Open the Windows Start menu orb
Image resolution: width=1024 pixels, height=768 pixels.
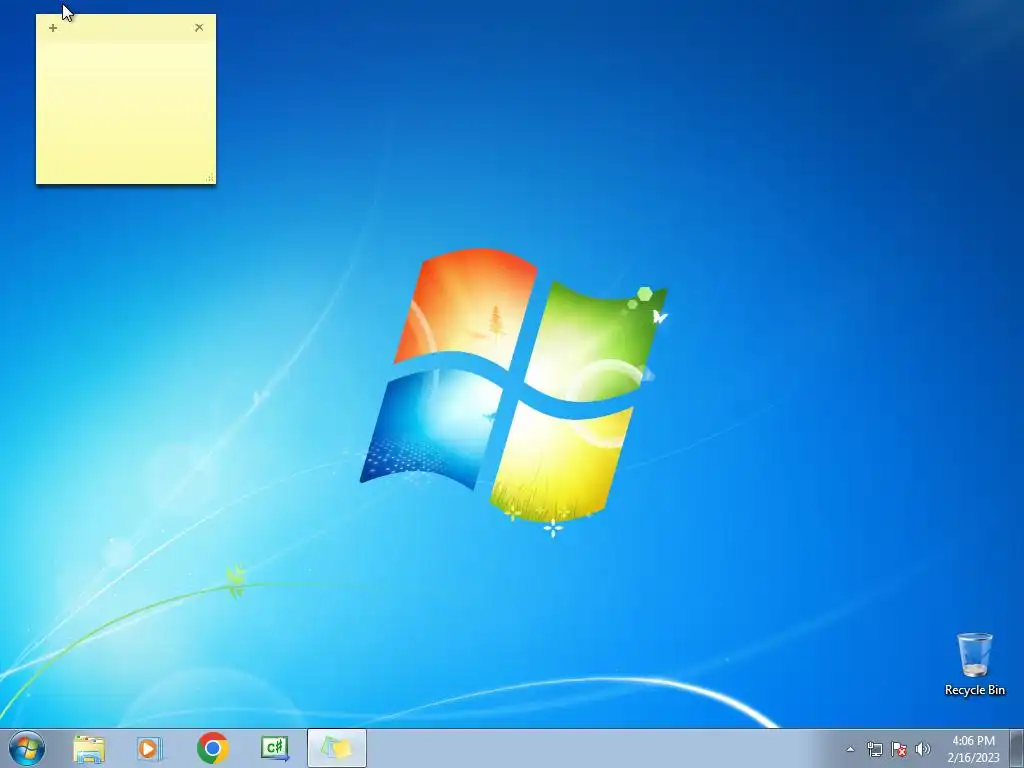pos(27,748)
